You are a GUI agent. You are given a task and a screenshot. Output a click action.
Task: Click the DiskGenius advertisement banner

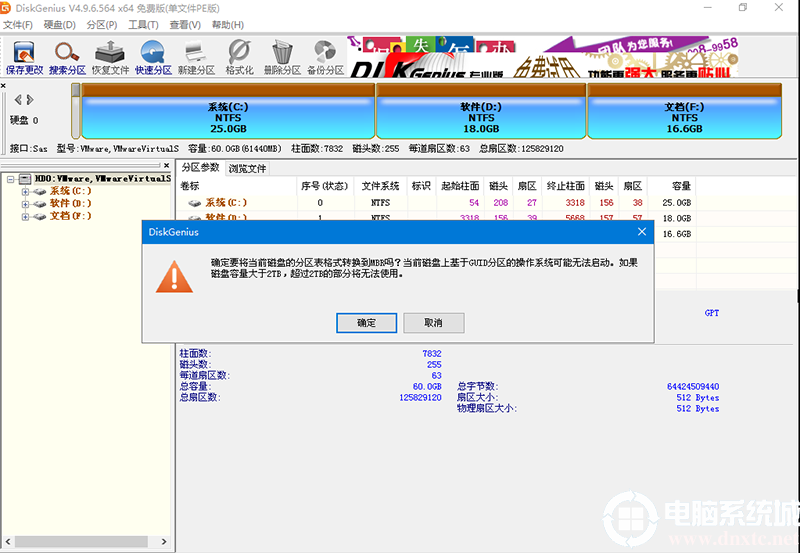543,57
